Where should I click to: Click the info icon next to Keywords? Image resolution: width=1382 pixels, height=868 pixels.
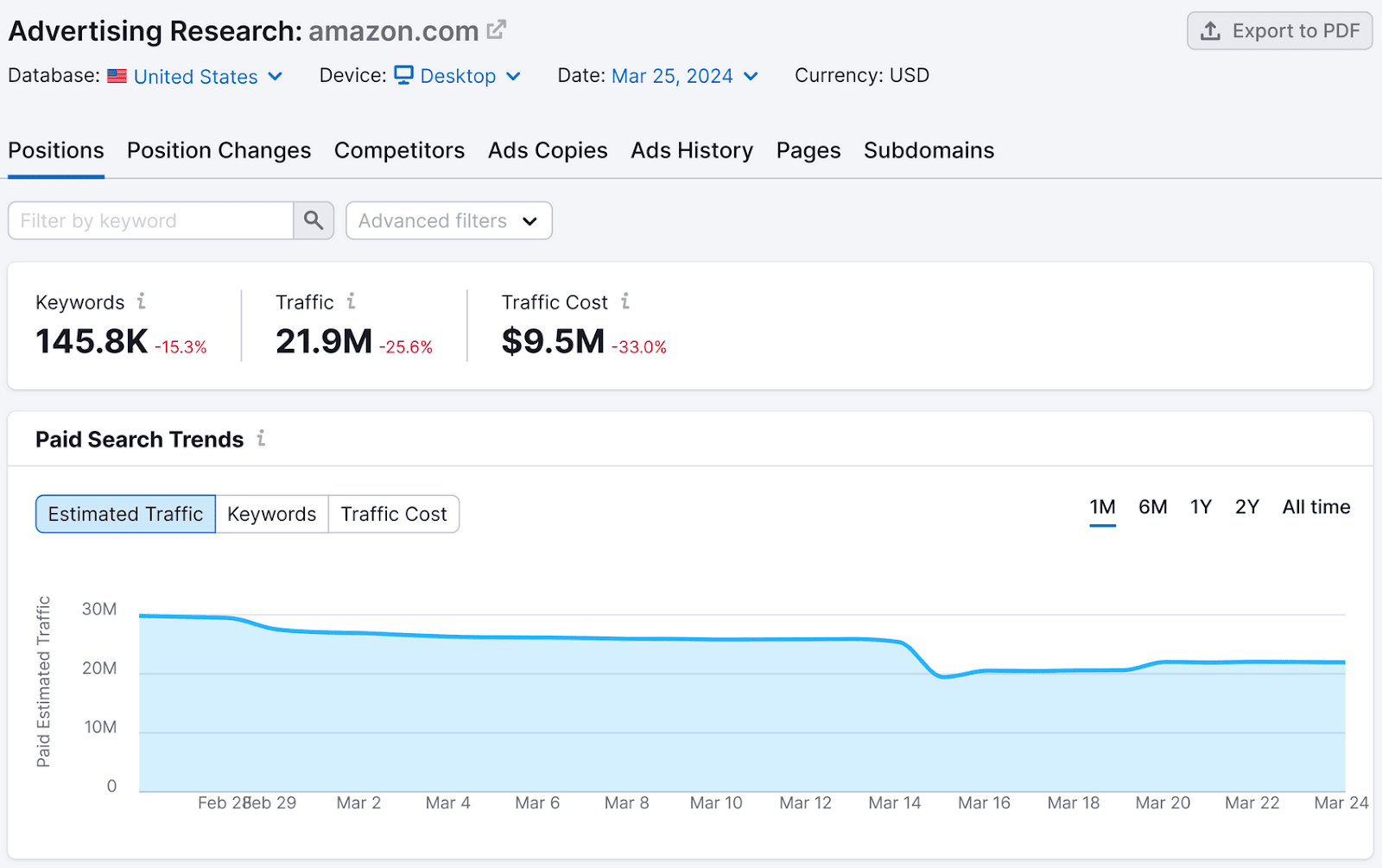(x=143, y=301)
